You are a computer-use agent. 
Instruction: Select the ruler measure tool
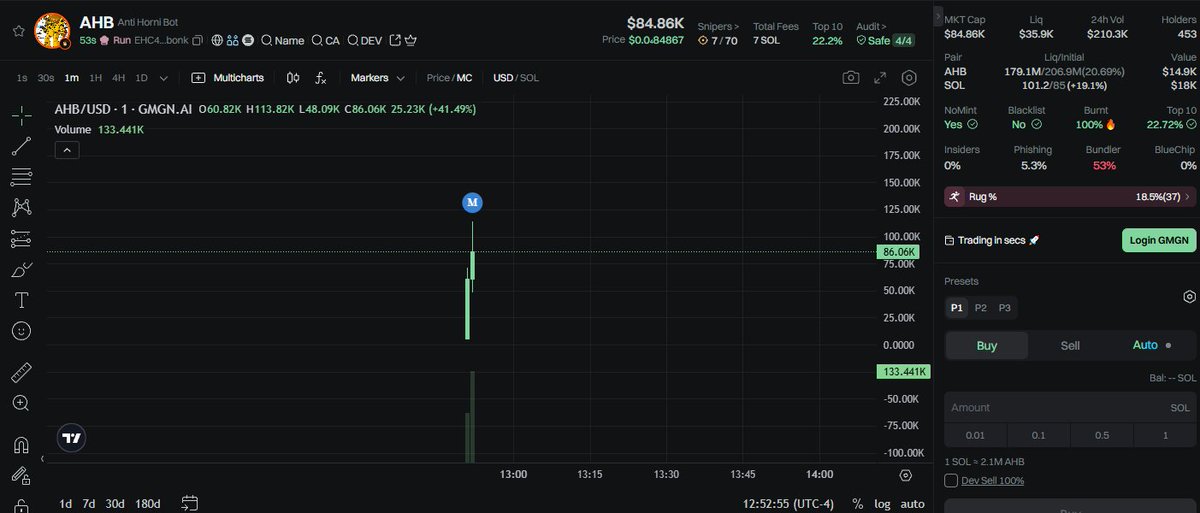21,373
